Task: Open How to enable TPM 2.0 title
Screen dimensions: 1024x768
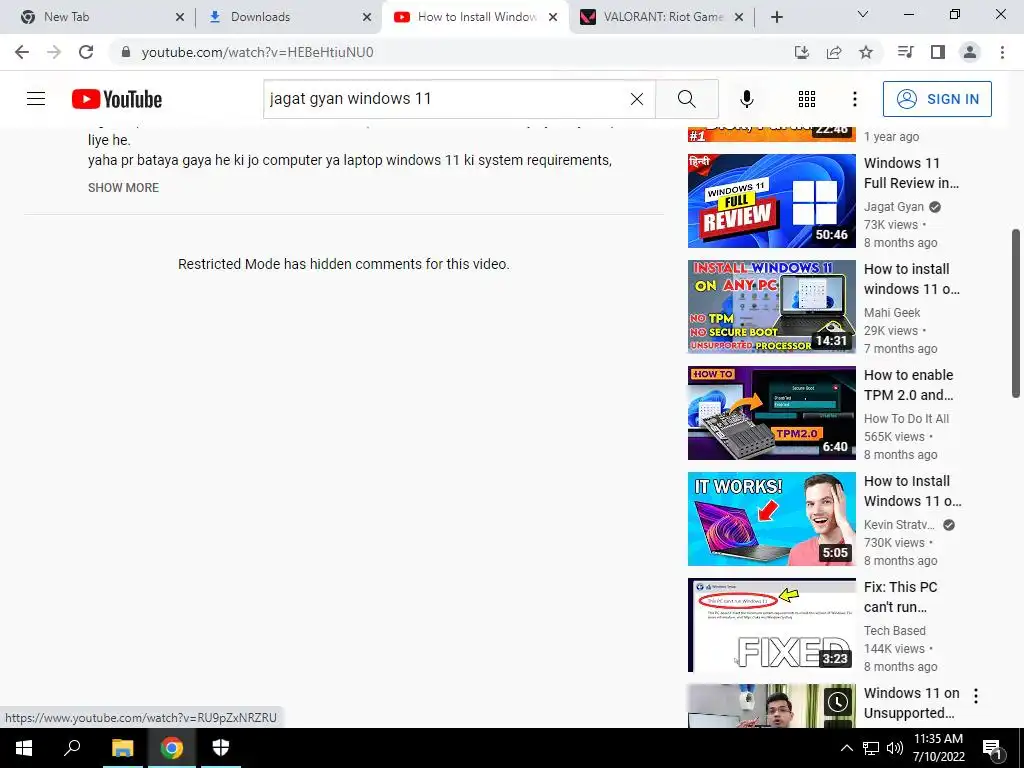Action: [x=908, y=385]
